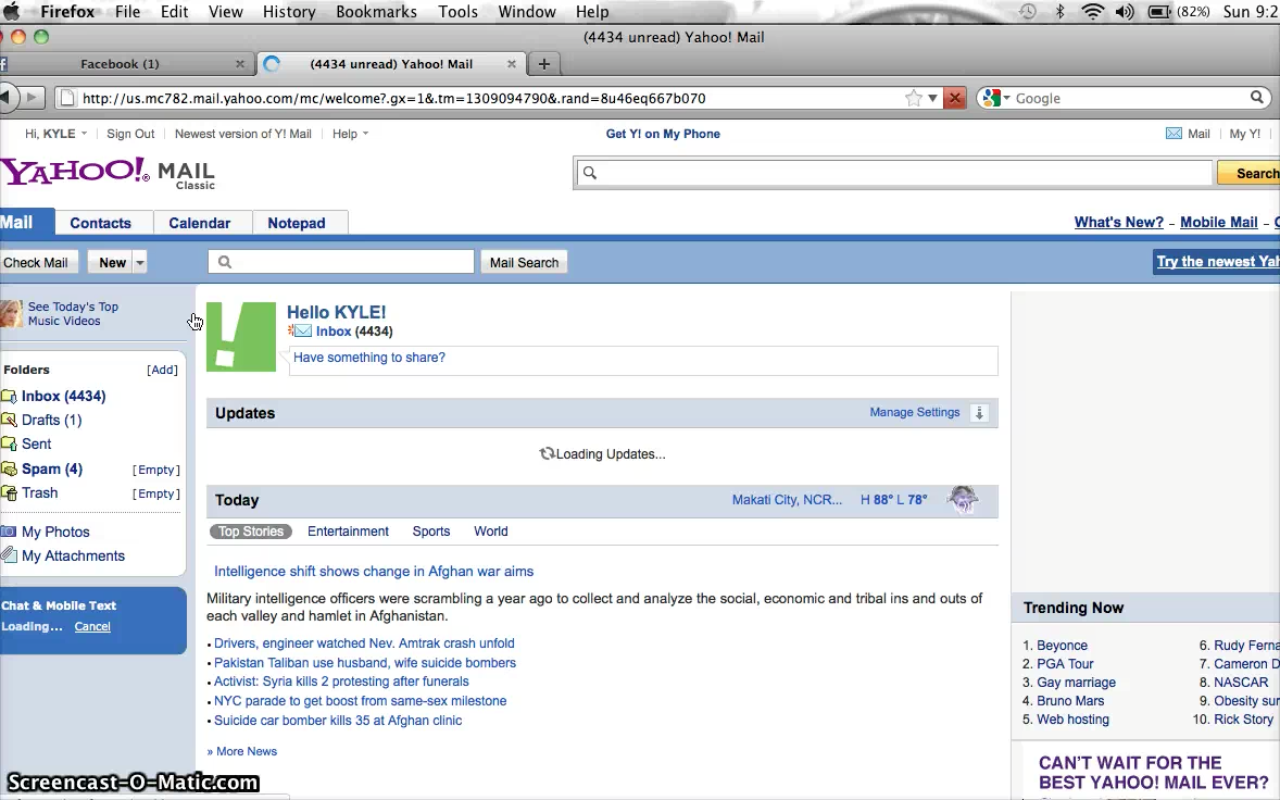Open the Sent folder
1280x800 pixels.
point(36,444)
